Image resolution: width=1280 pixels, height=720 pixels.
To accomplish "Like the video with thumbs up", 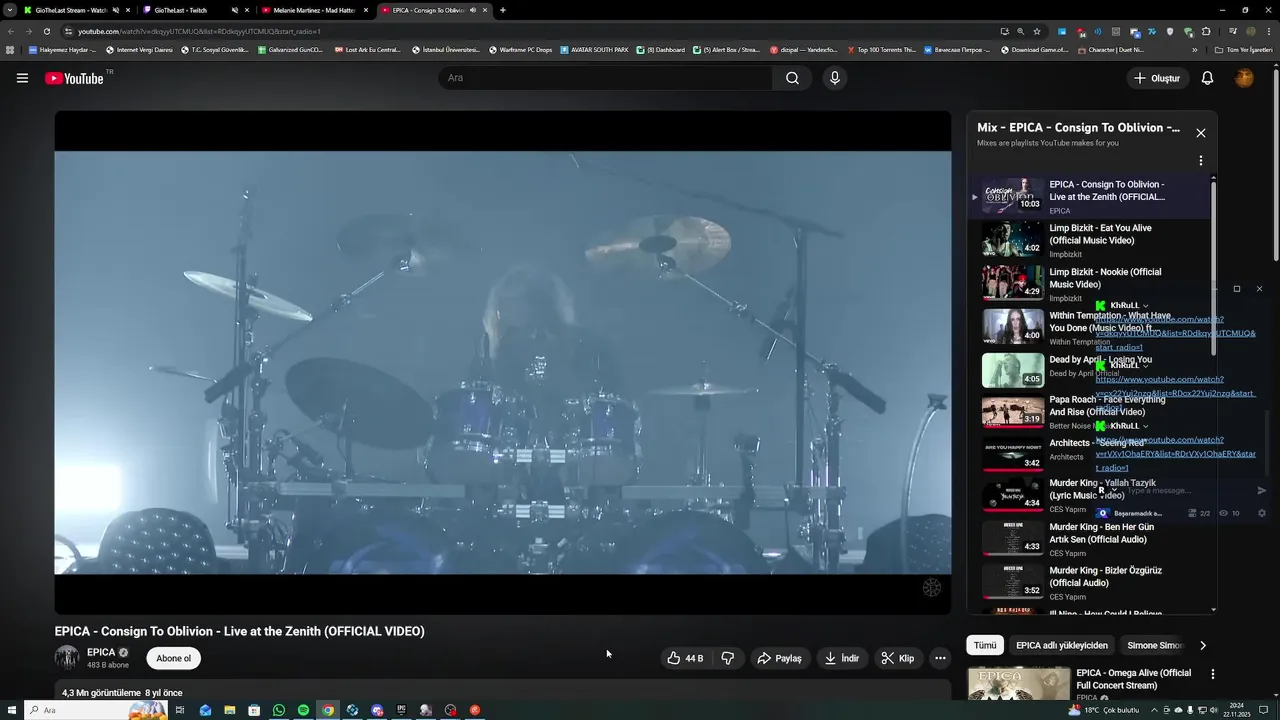I will pos(686,658).
